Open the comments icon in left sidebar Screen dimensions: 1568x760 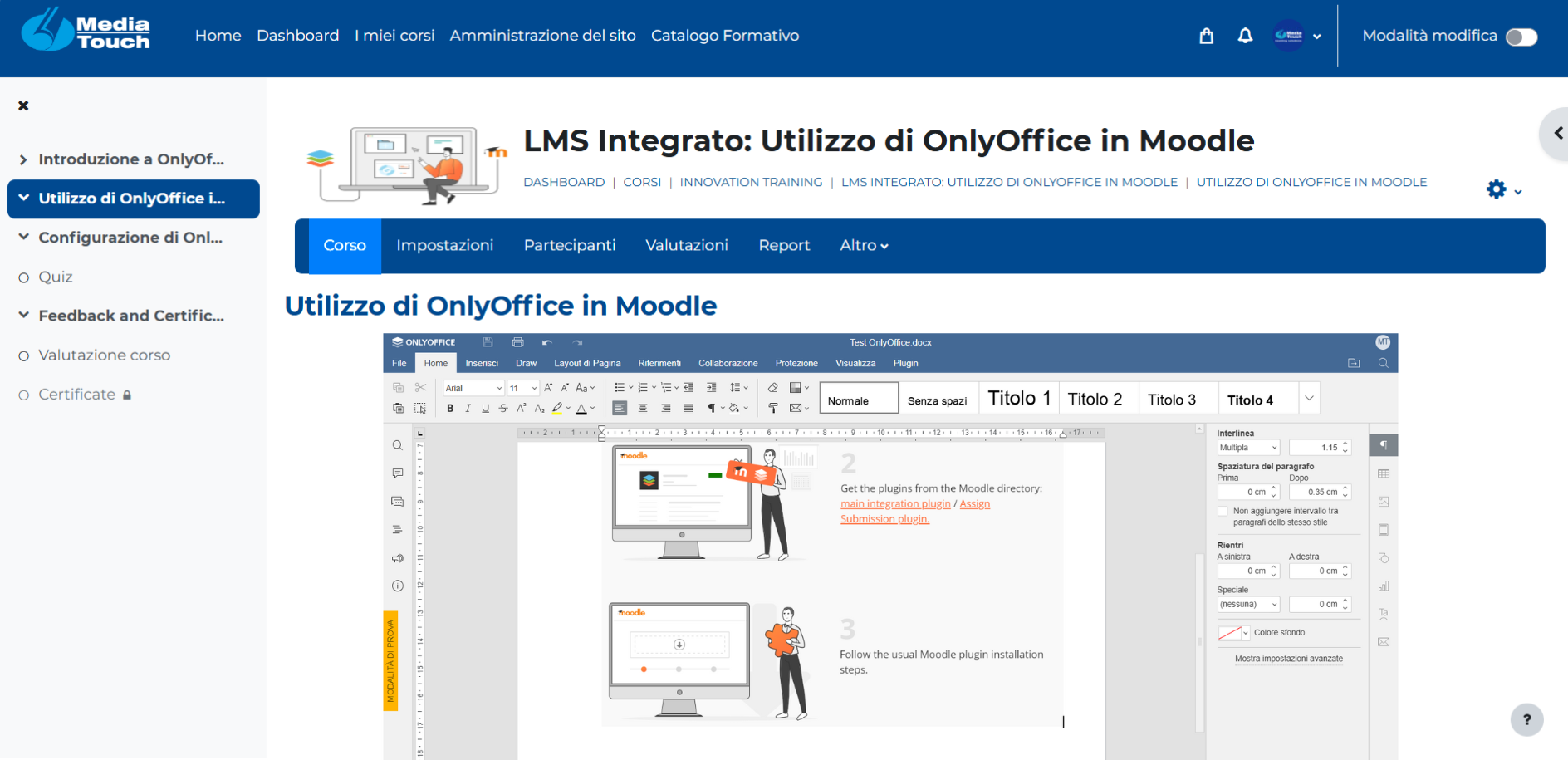tap(398, 473)
